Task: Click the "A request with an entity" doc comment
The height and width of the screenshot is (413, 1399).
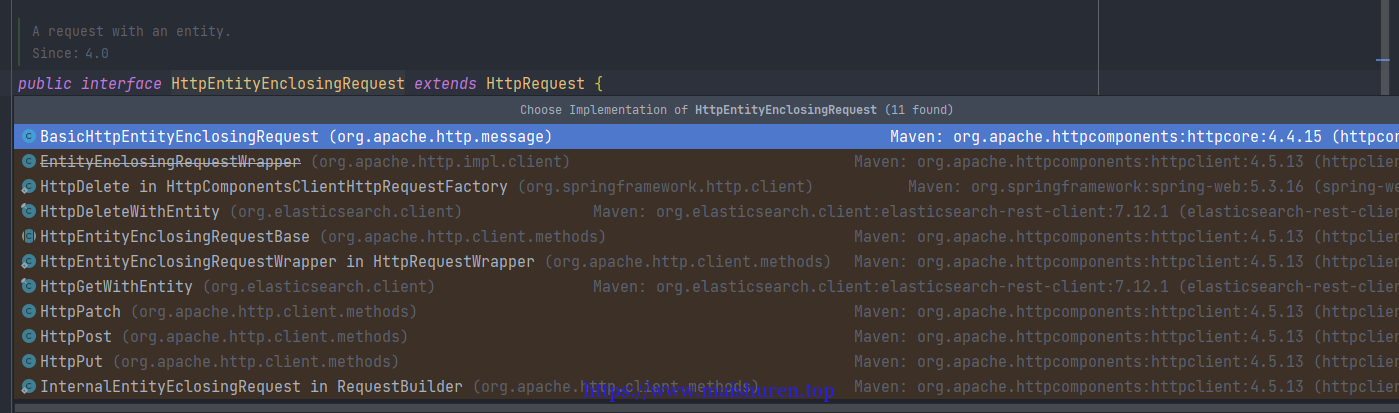Action: [131, 32]
